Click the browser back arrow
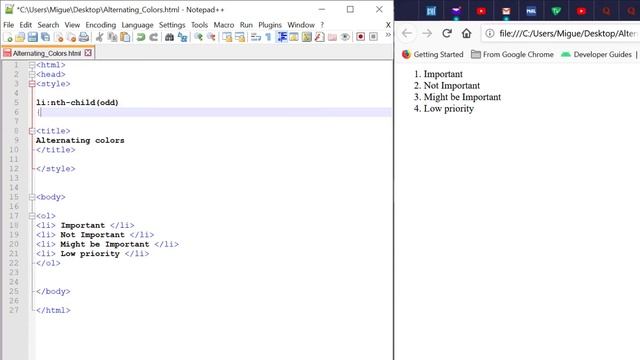640x360 pixels. 407,33
